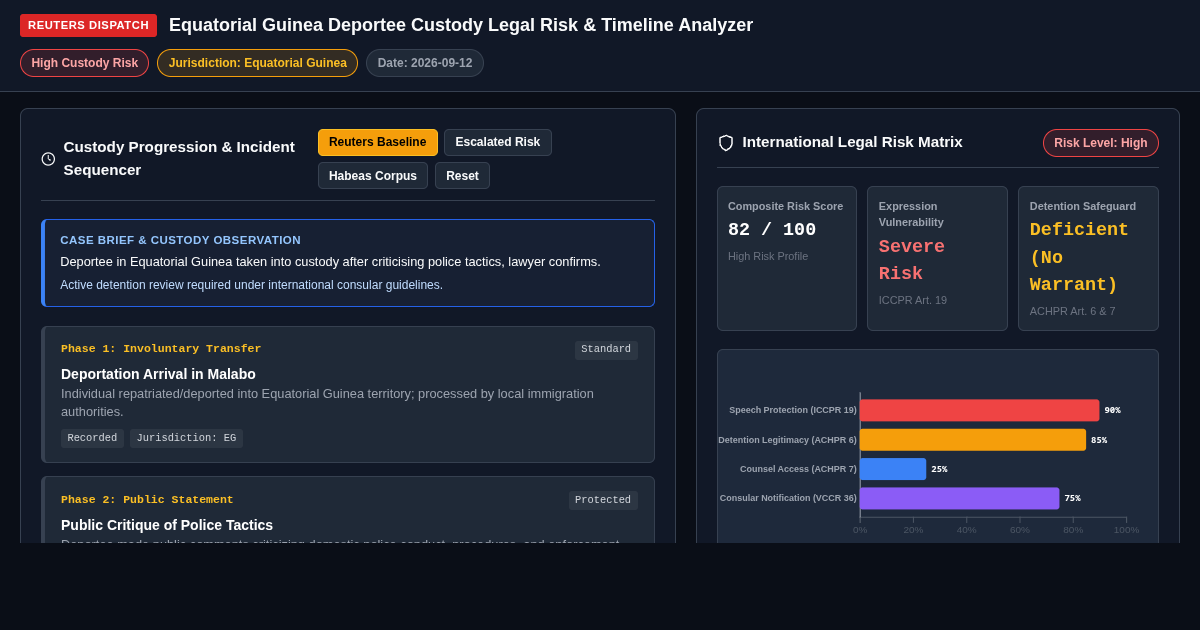Click the 82 / 100 score value
This screenshot has width=1200, height=630.
(x=772, y=230)
